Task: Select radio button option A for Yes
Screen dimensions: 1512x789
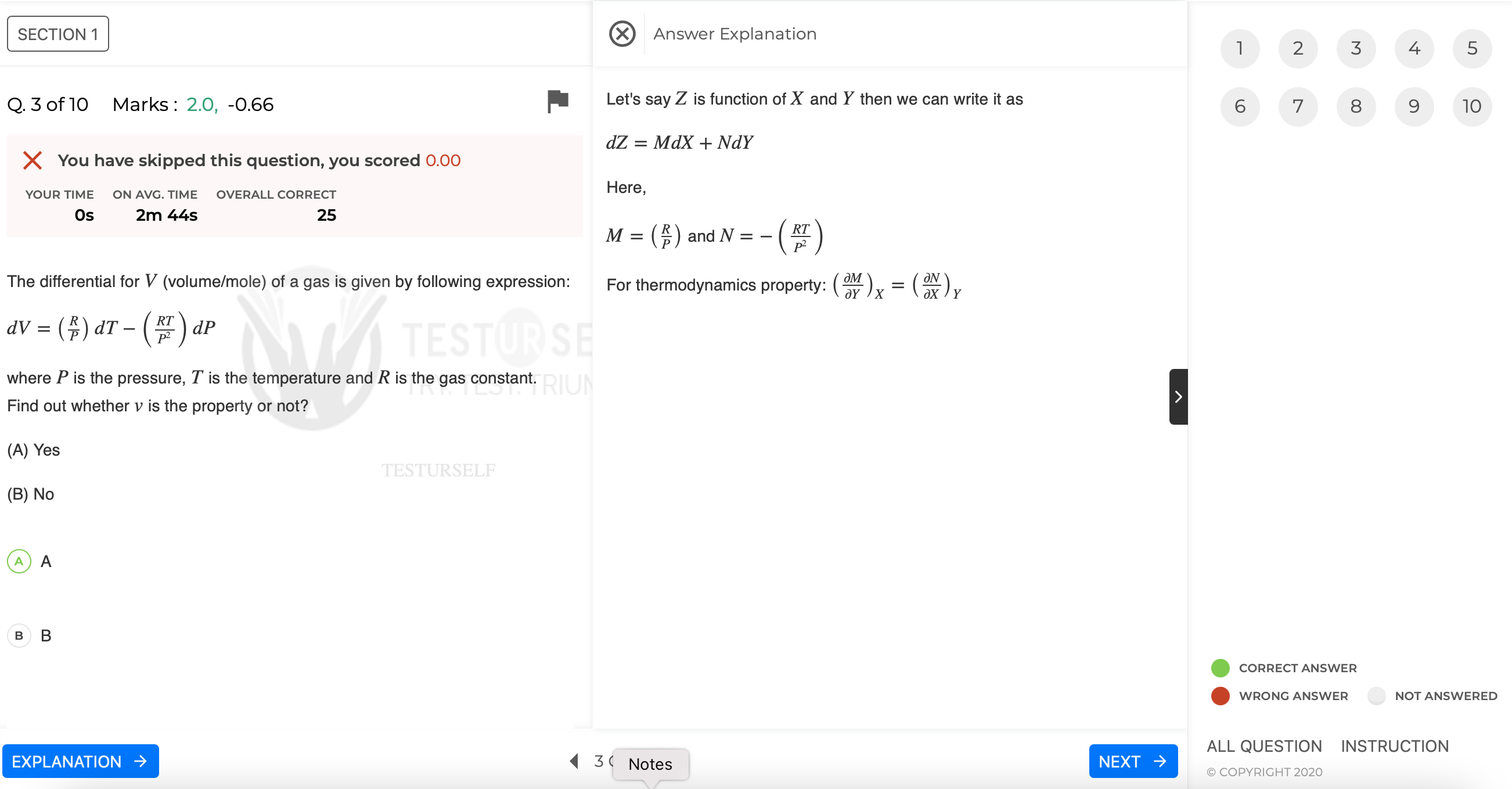Action: coord(20,561)
